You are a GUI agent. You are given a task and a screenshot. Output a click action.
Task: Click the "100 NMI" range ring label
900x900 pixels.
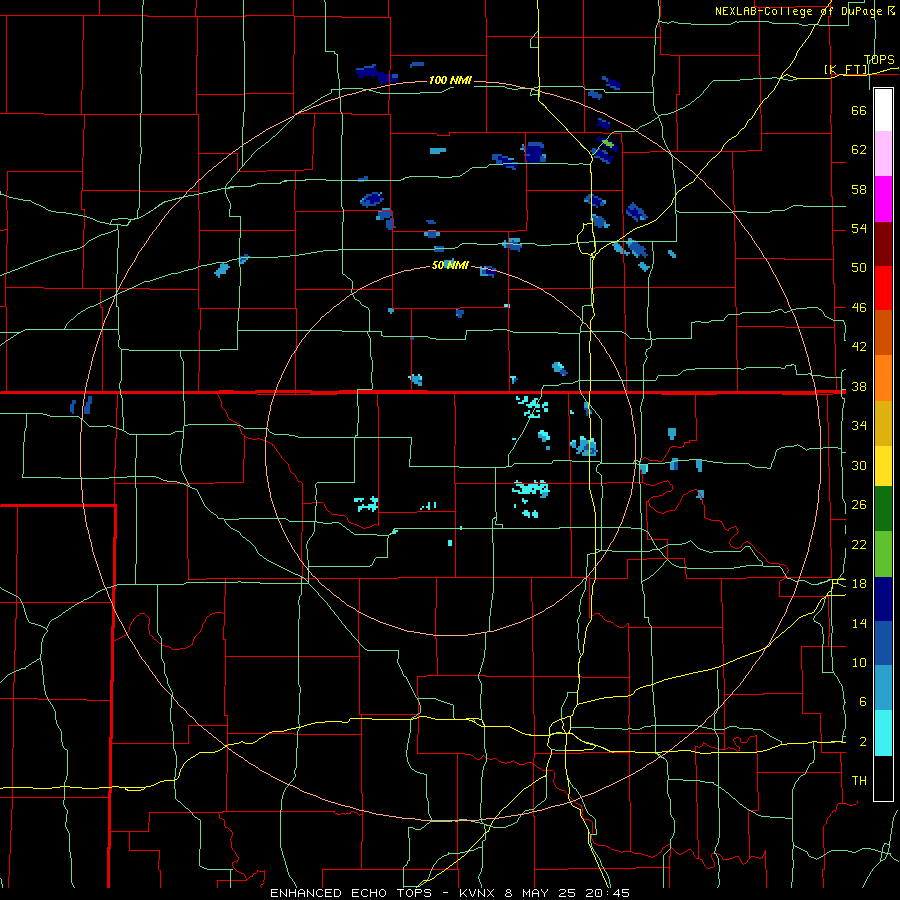click(x=450, y=80)
